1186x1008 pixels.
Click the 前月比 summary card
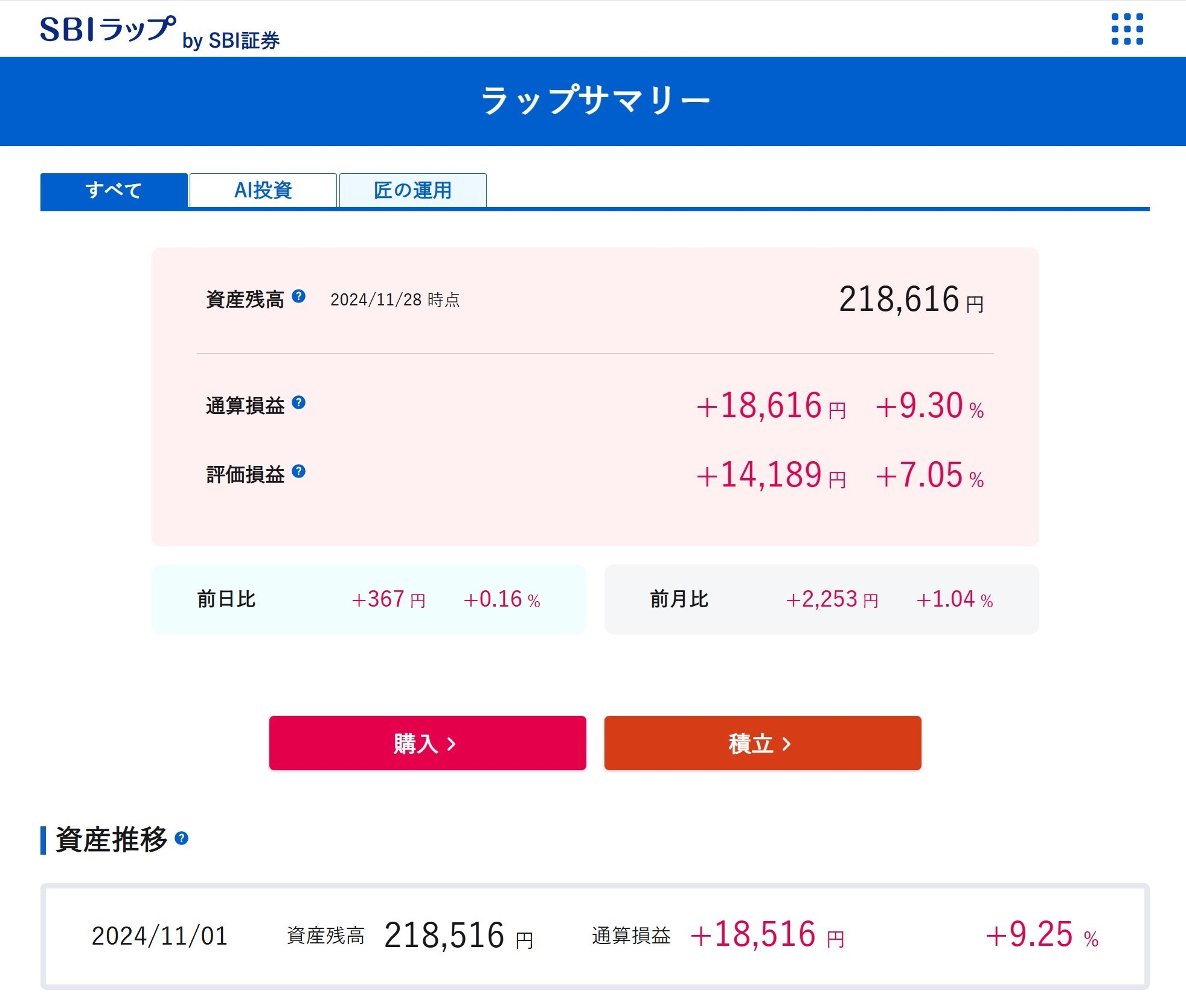821,599
